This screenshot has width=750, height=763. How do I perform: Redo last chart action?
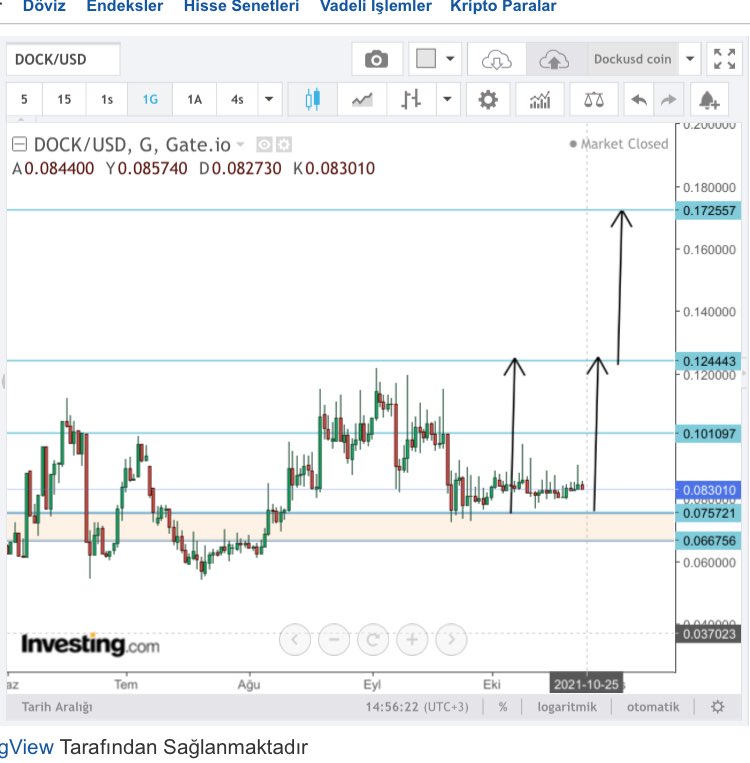(x=669, y=99)
